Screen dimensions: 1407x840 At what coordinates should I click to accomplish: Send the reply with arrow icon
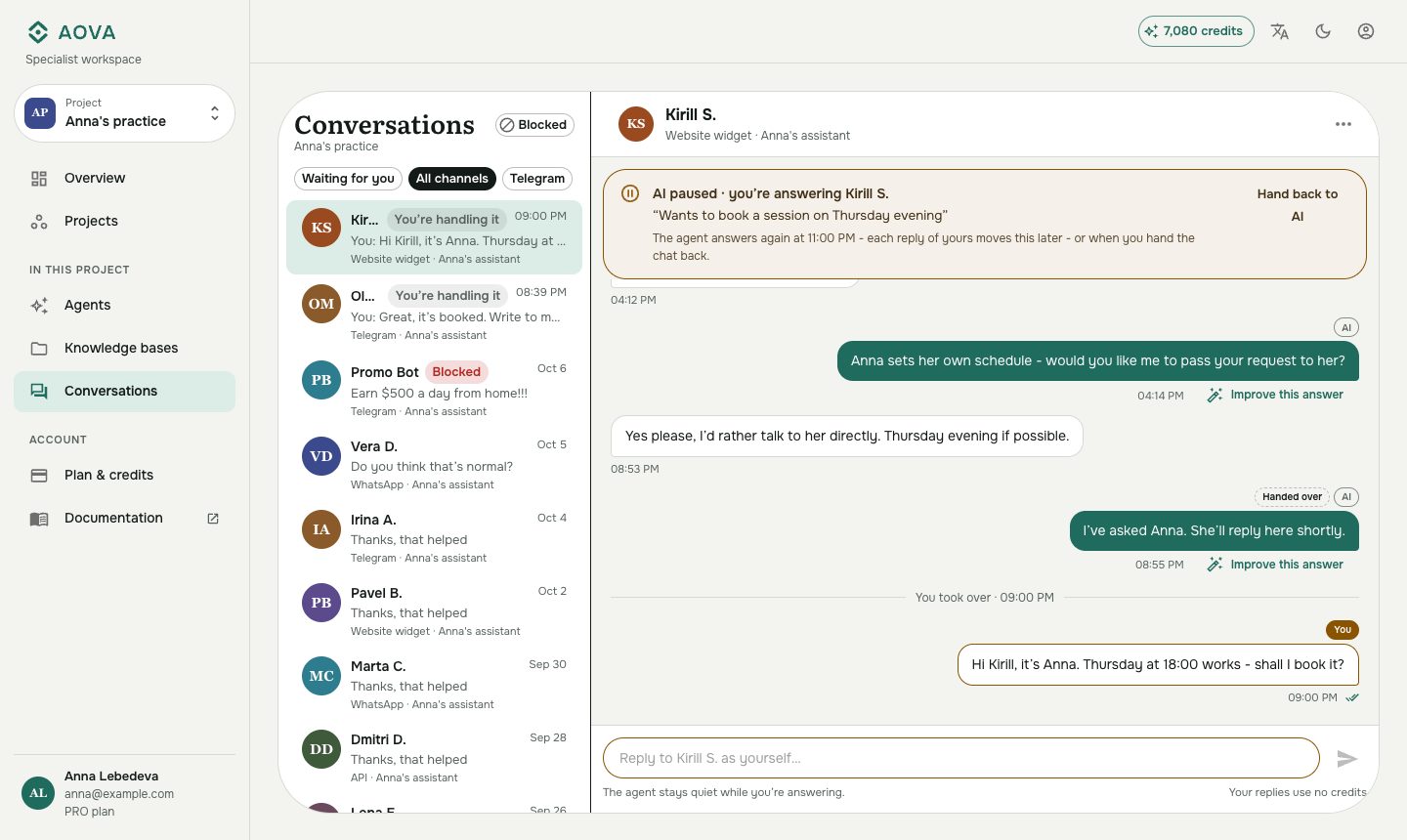point(1347,759)
